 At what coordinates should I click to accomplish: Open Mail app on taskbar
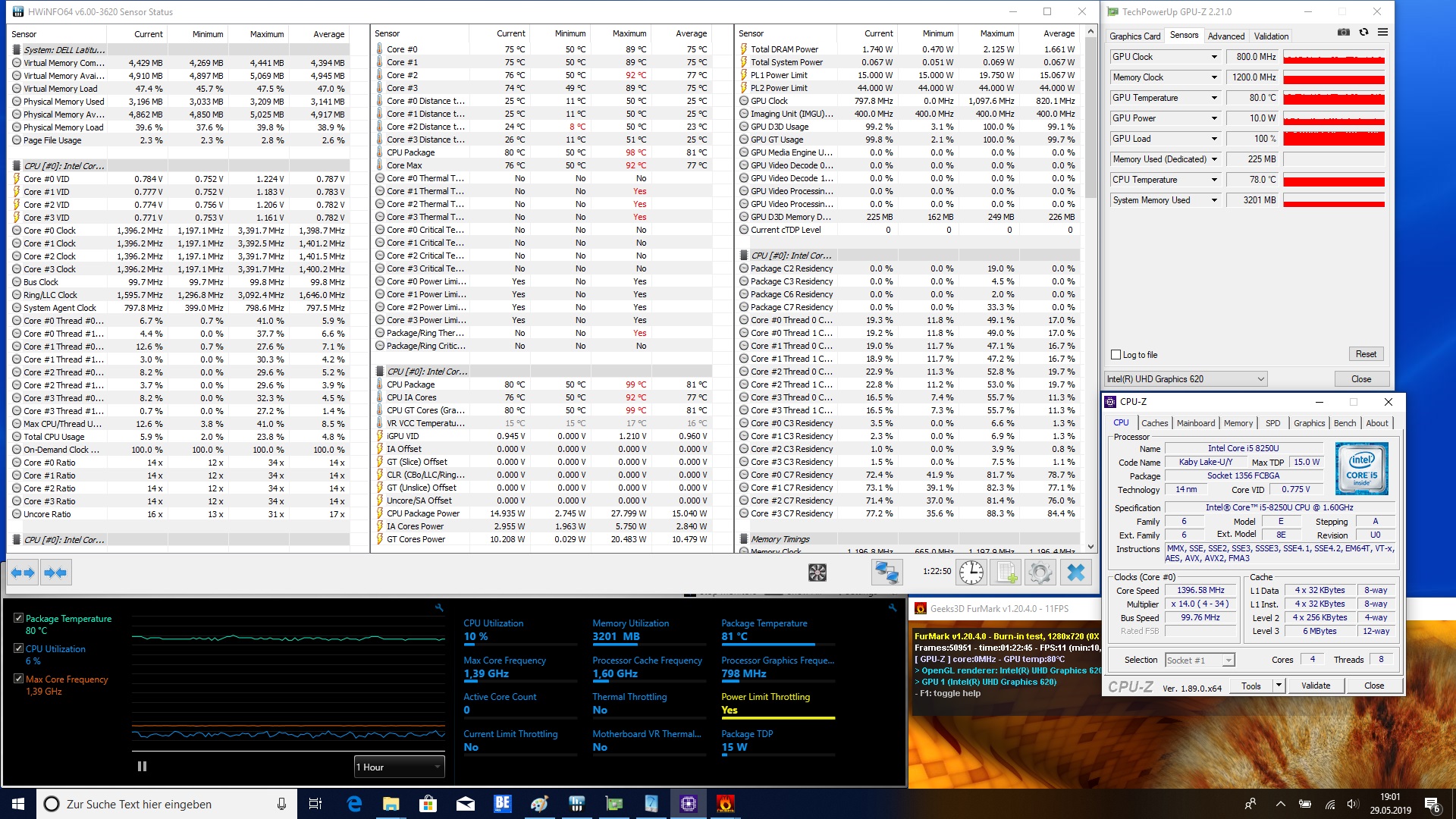tap(466, 804)
